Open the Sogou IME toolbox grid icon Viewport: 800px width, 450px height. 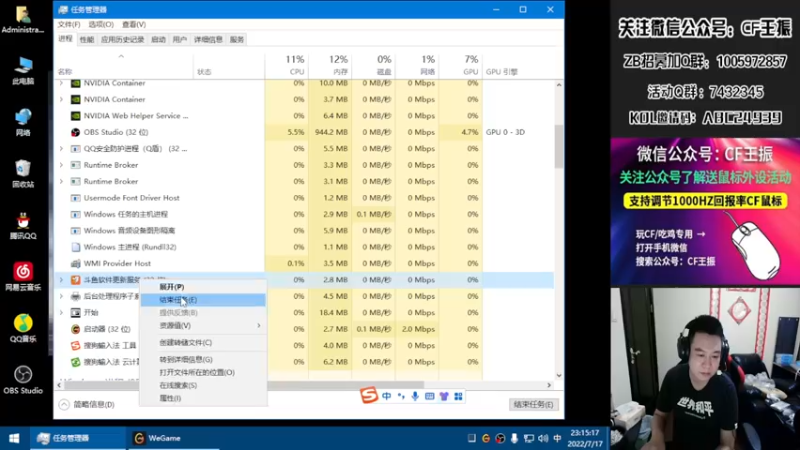(x=458, y=396)
